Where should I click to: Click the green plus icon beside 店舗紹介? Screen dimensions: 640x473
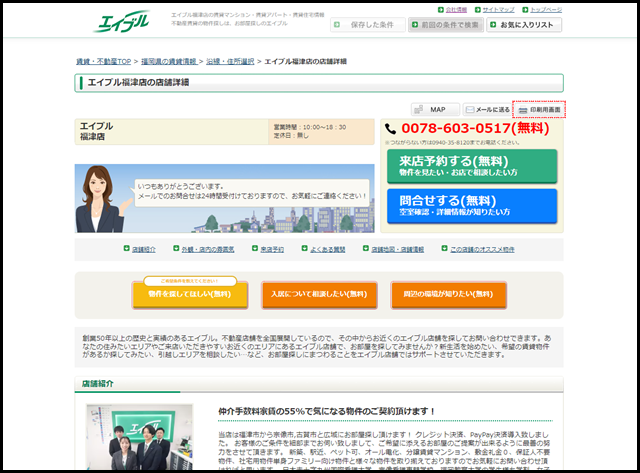pos(127,248)
